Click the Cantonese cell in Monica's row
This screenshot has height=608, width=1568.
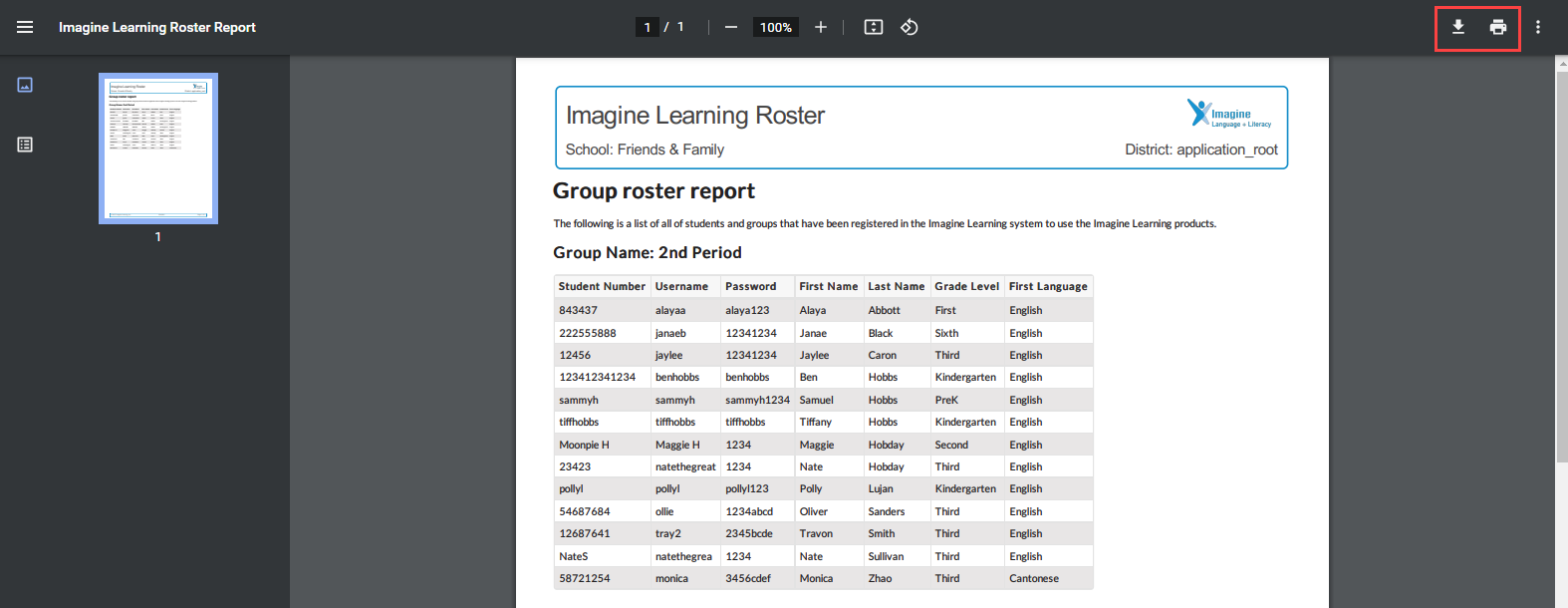pos(1034,578)
